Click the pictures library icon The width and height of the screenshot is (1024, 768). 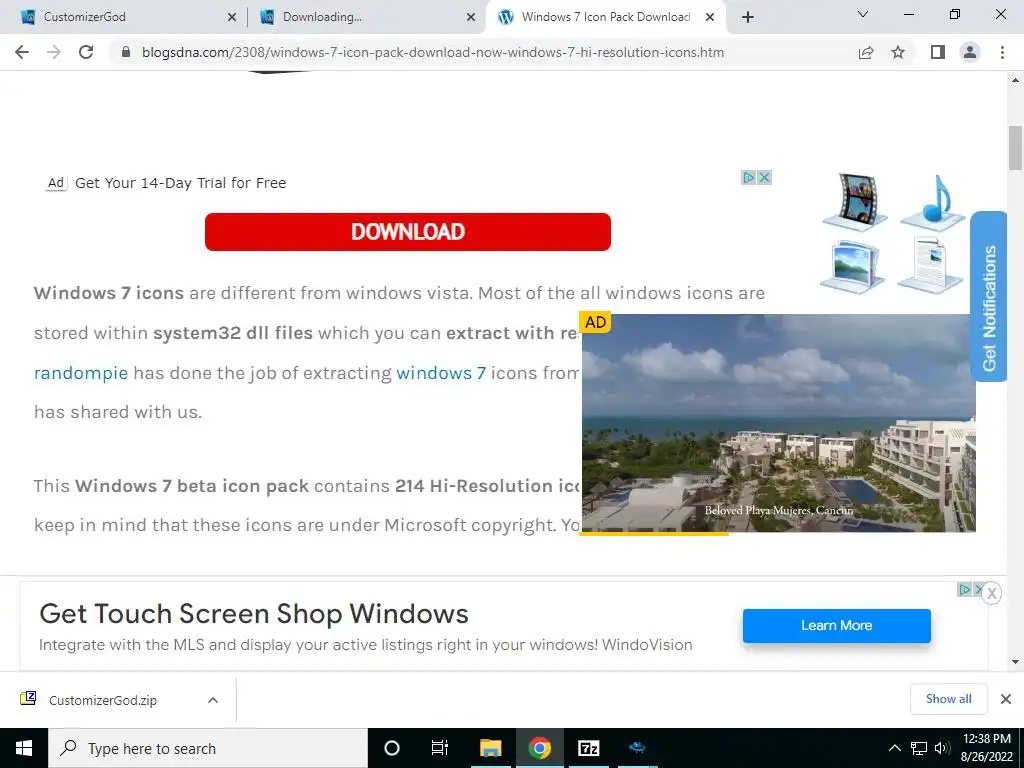pos(853,267)
